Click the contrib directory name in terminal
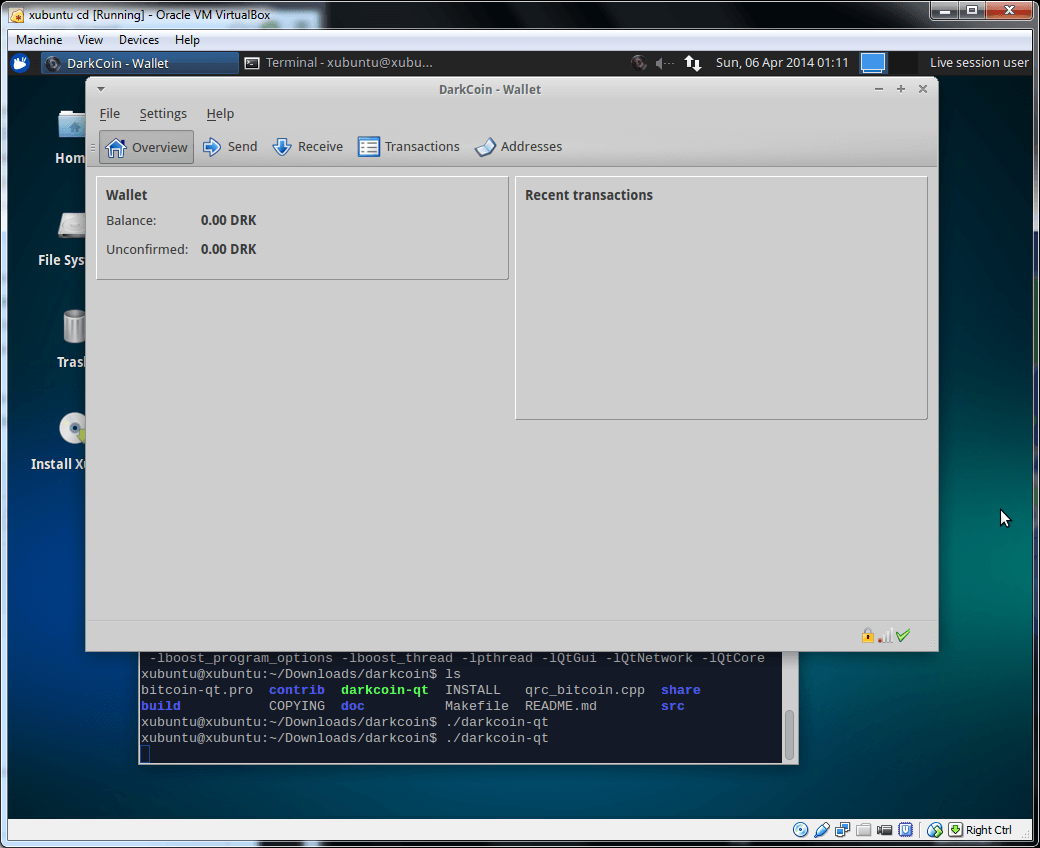 (x=296, y=690)
